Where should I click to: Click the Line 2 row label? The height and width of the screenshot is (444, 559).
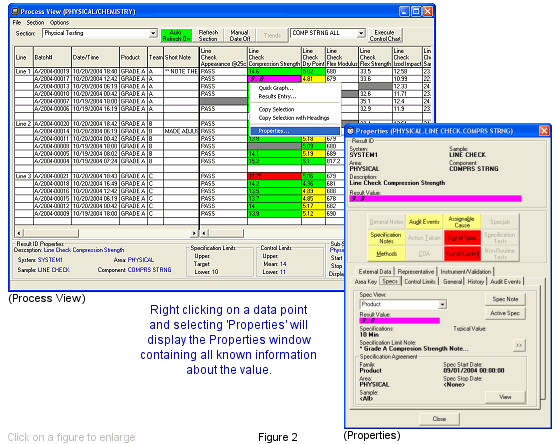click(24, 123)
